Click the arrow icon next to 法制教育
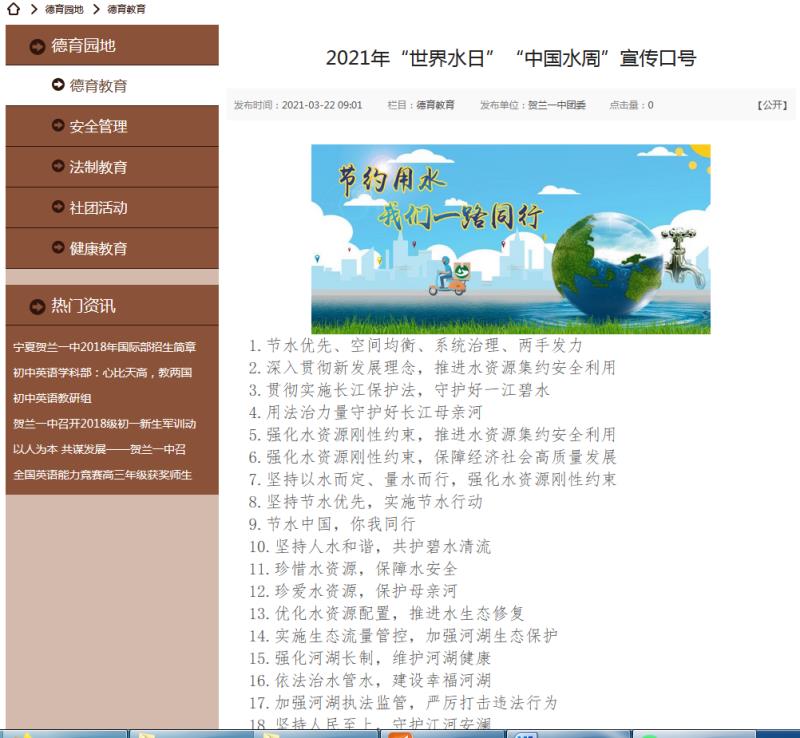The width and height of the screenshot is (800, 738). tap(59, 167)
